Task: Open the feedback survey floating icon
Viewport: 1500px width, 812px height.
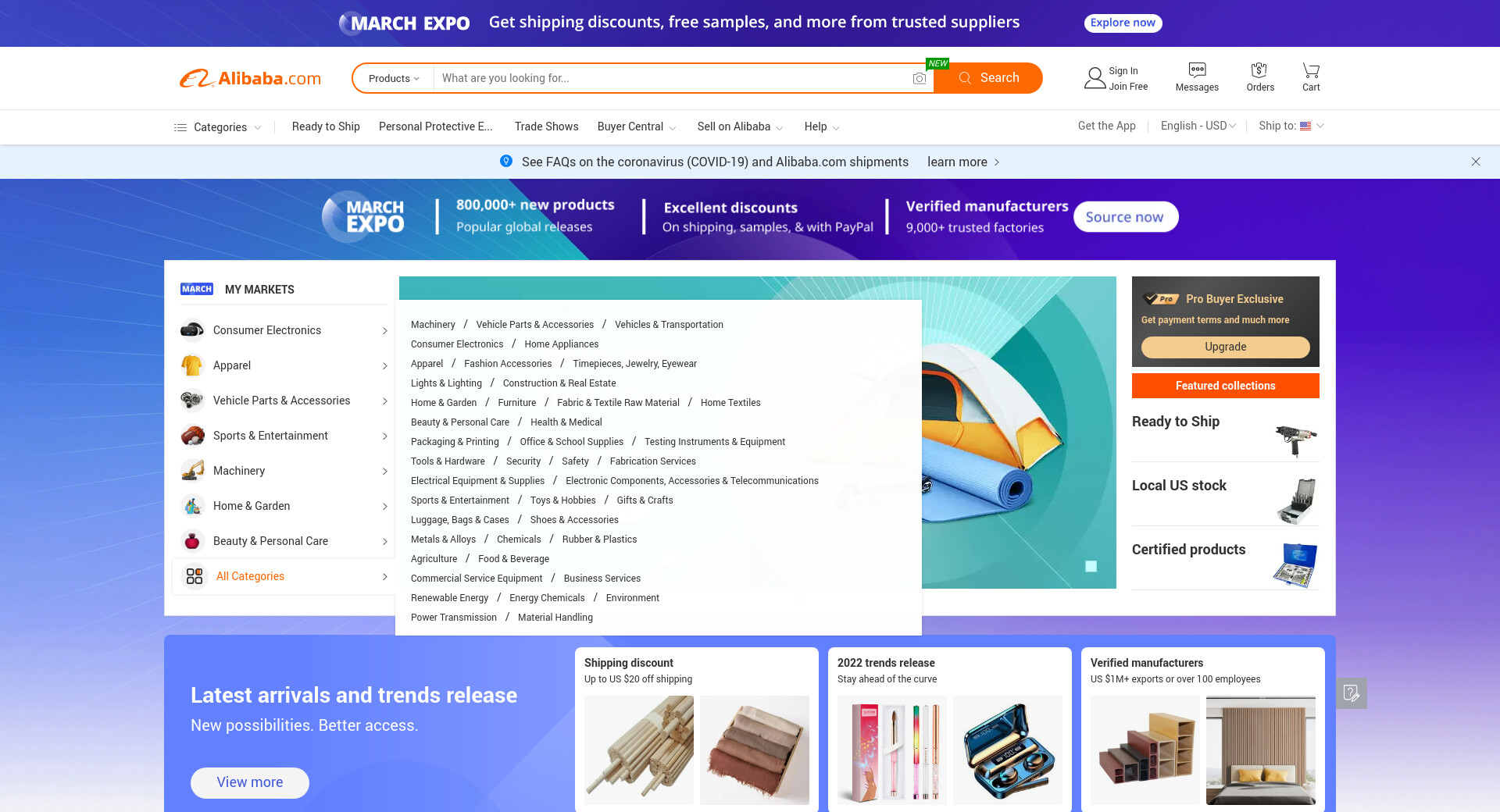Action: [1352, 693]
